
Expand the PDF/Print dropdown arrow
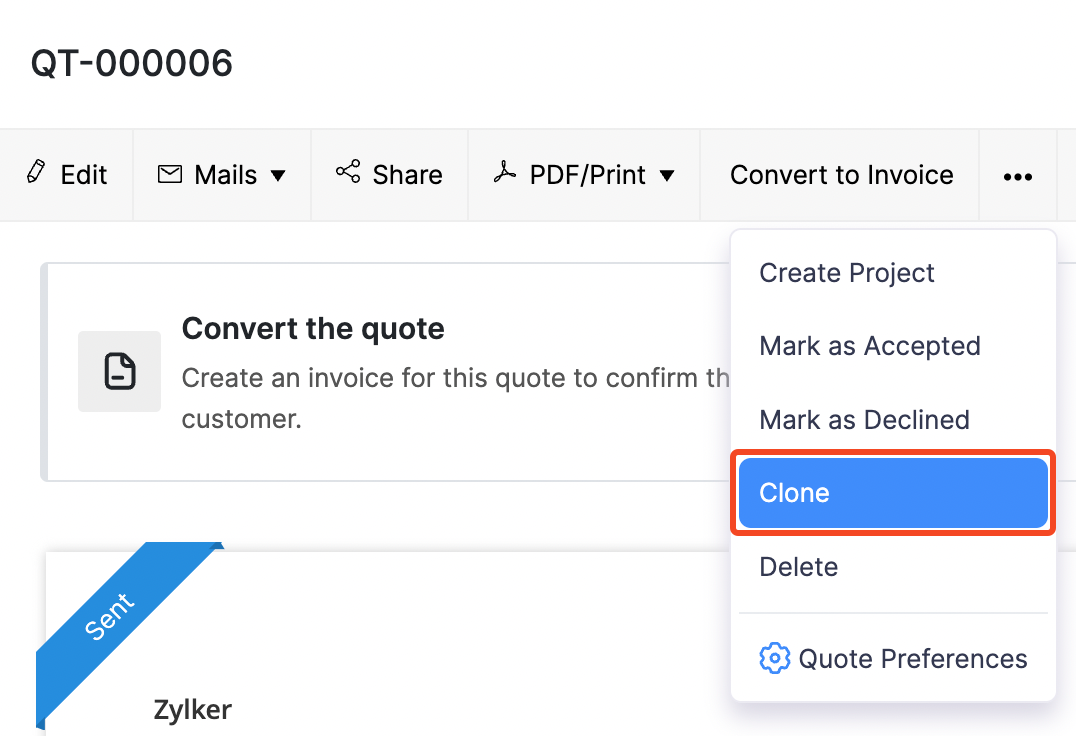tap(667, 176)
